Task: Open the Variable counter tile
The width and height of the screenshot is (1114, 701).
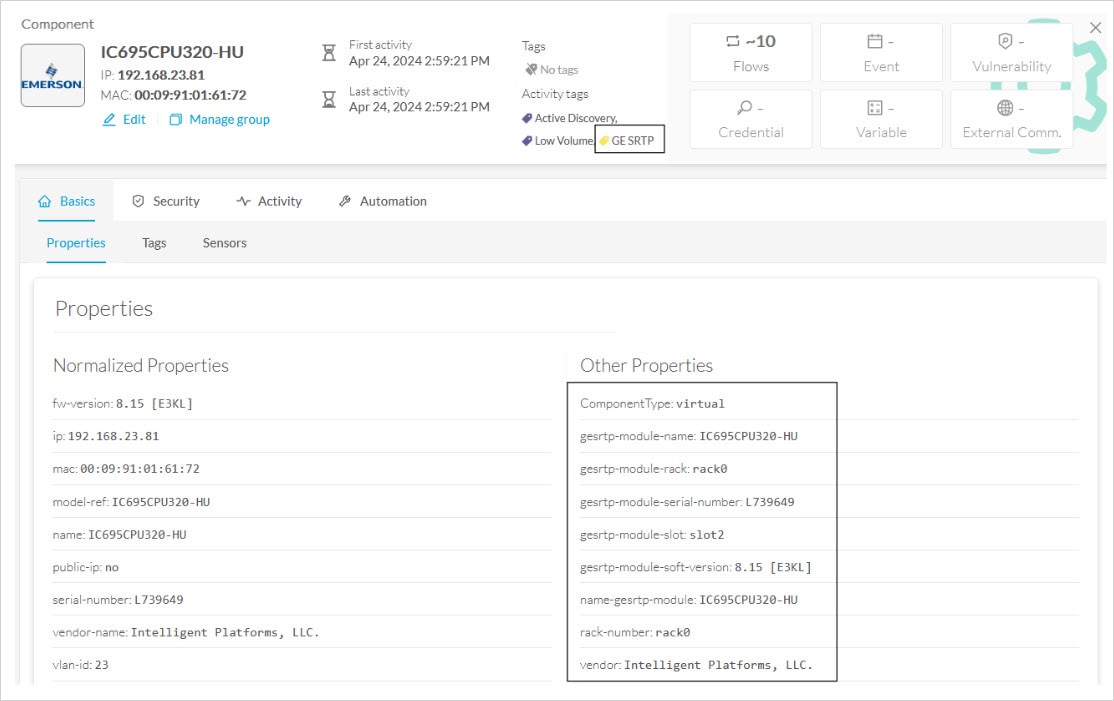Action: click(881, 119)
